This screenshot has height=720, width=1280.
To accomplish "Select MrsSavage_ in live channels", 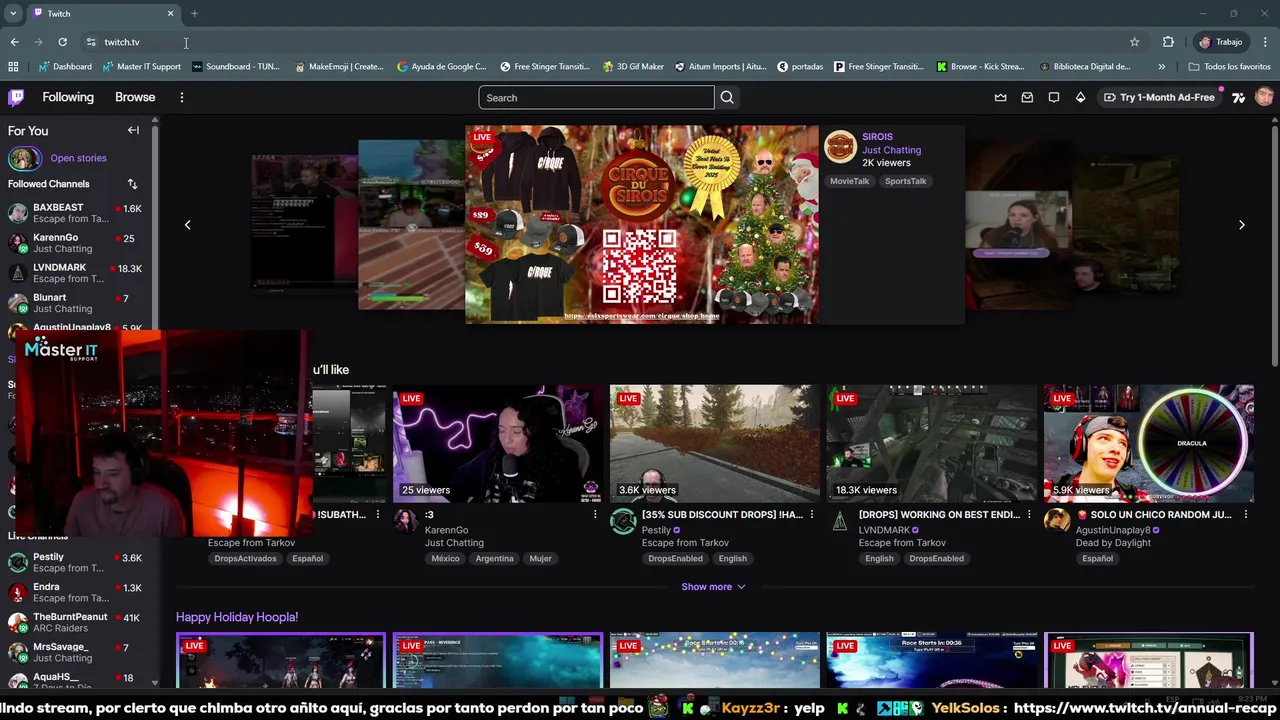I will pos(75,652).
